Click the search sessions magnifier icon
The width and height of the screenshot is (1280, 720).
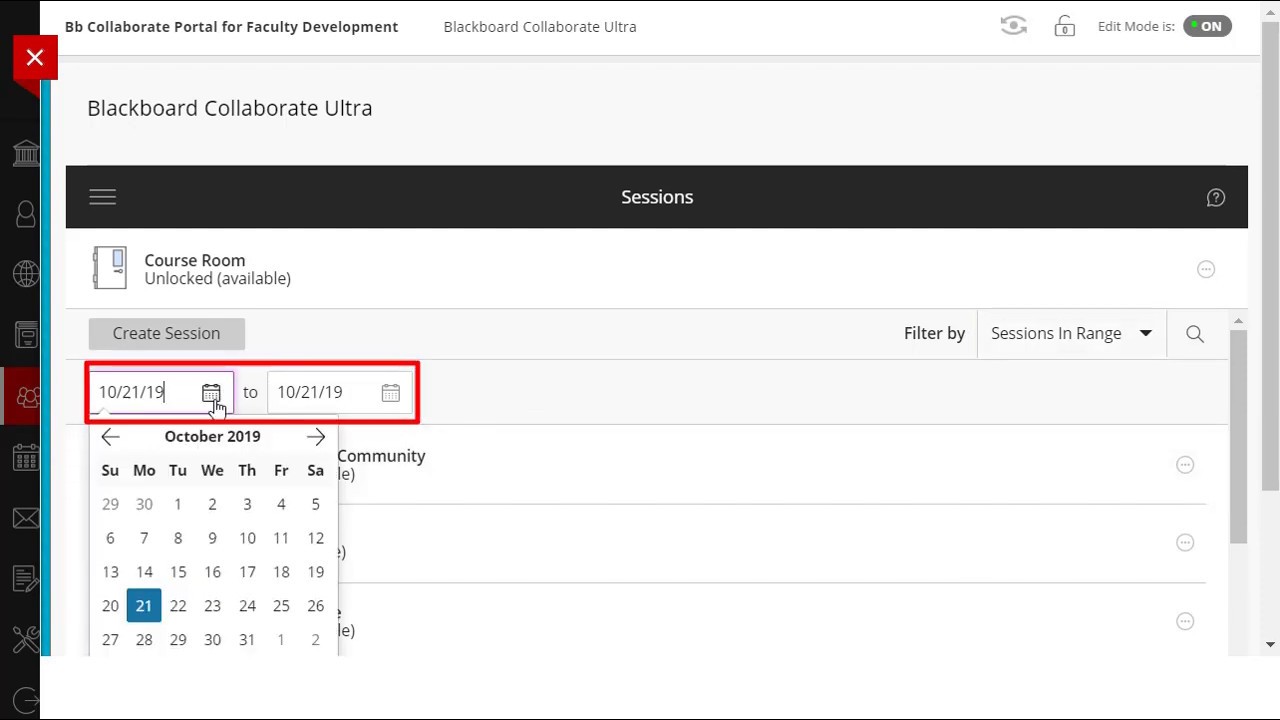click(1194, 334)
